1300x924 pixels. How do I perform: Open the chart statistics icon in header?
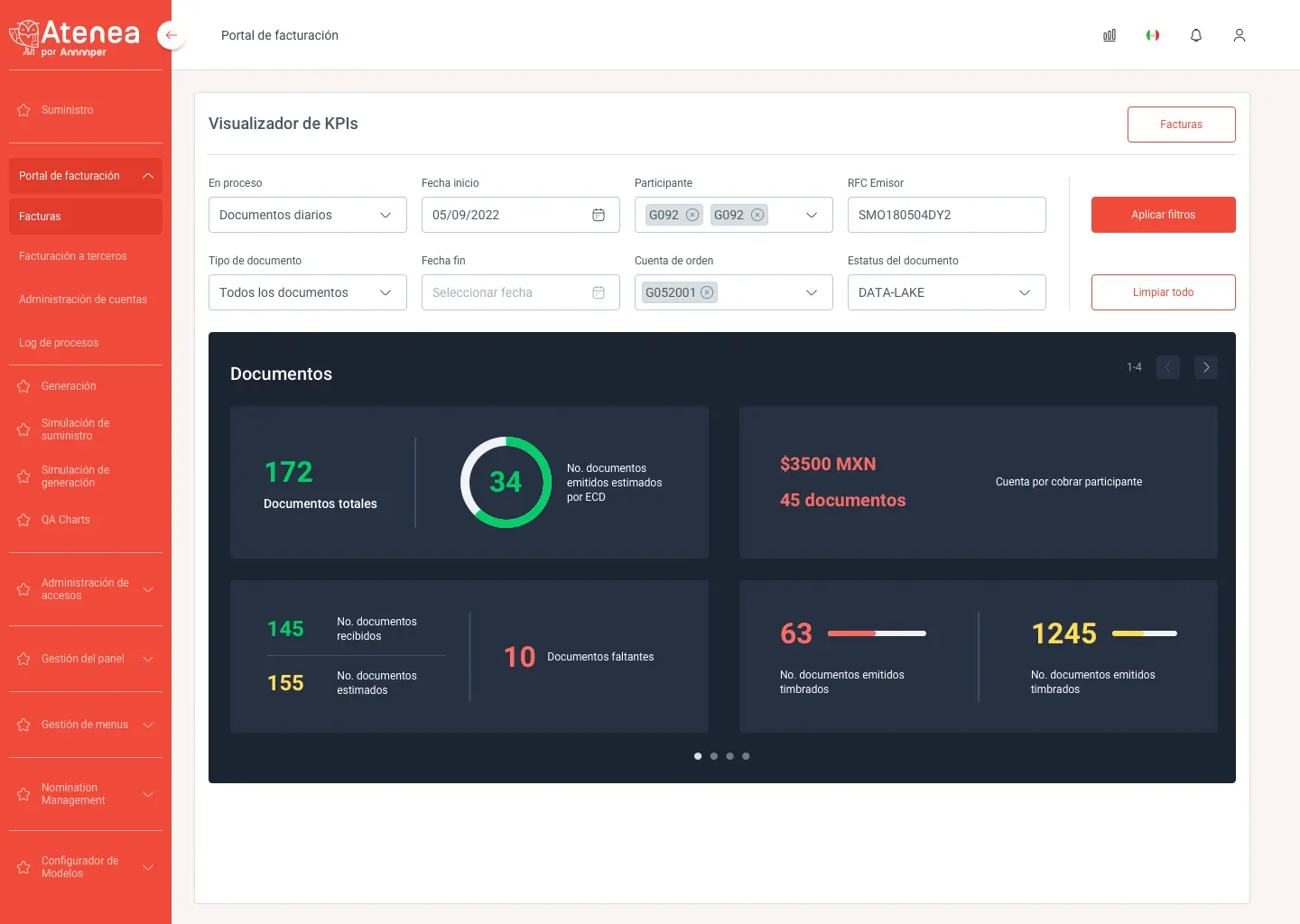click(1110, 35)
